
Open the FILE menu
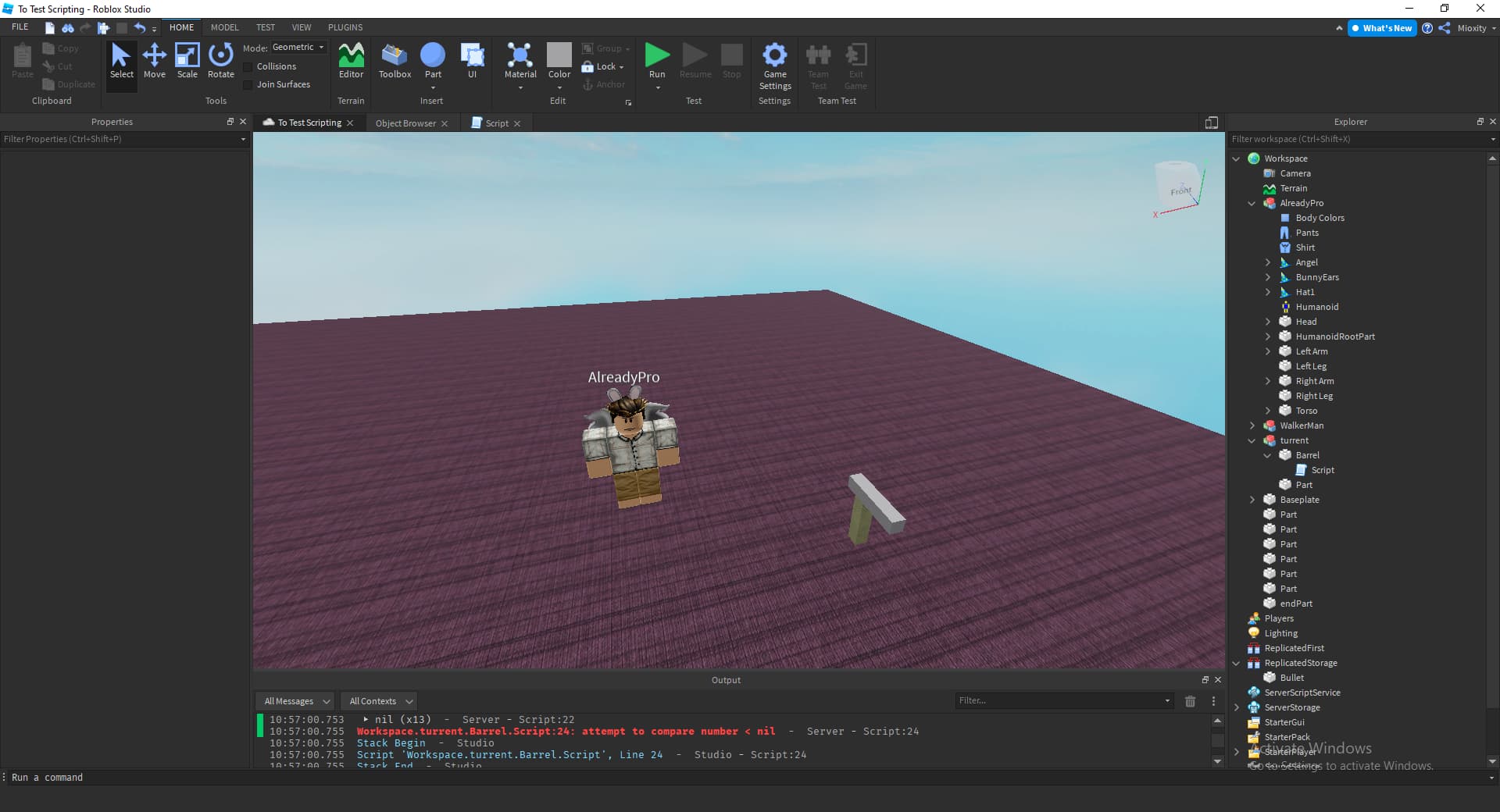[20, 27]
